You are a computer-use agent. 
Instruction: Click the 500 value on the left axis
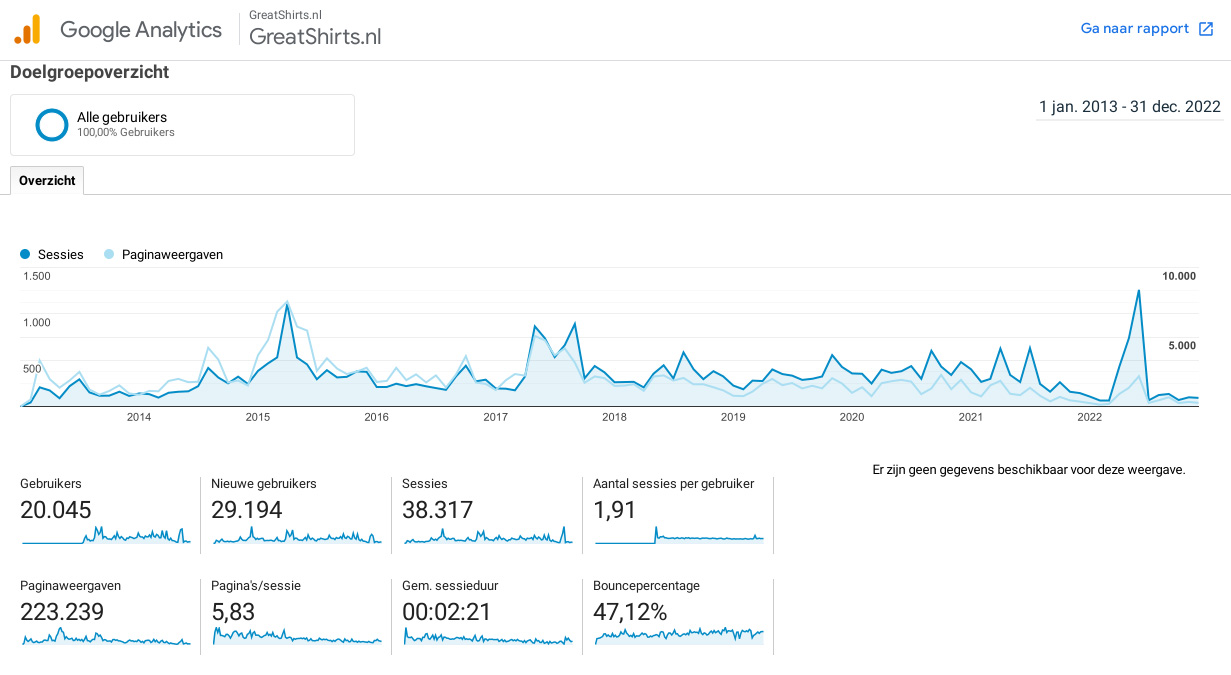(31, 369)
